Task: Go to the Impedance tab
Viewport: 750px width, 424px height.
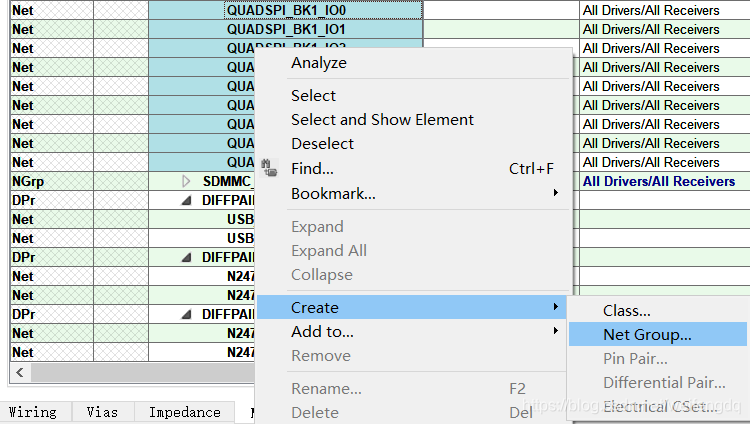Action: 185,412
